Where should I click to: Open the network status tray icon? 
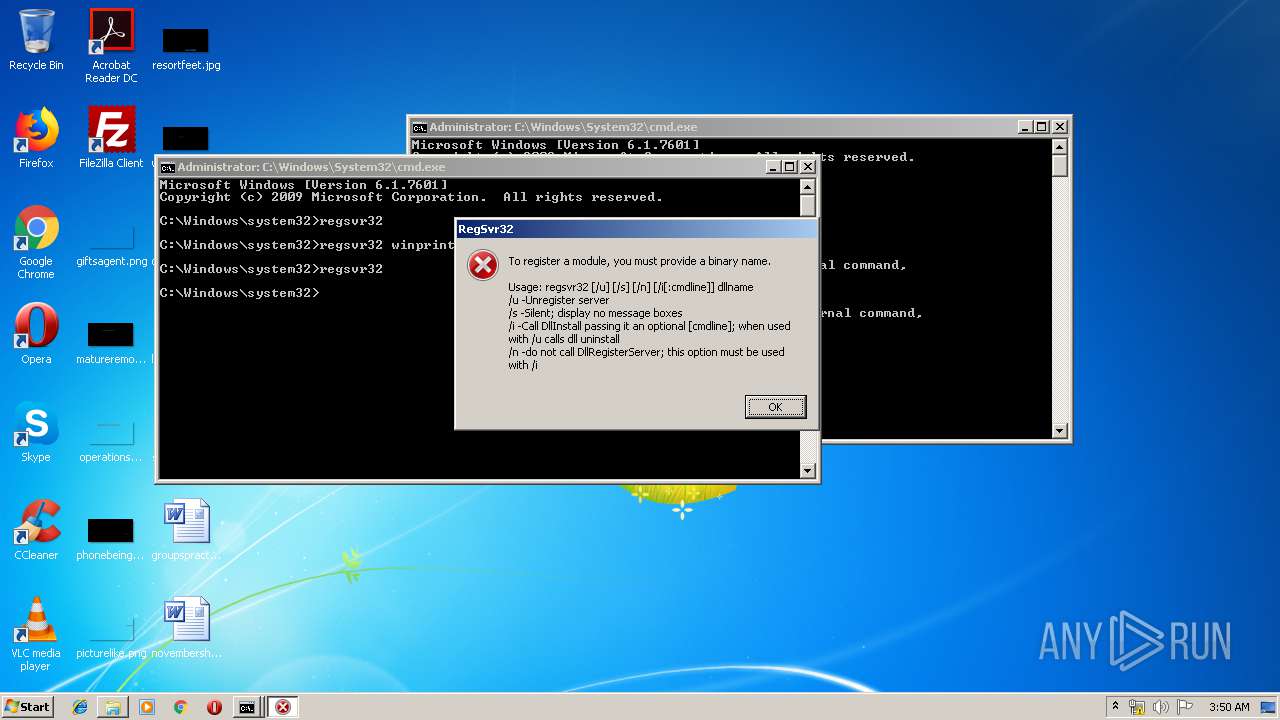pos(1137,707)
